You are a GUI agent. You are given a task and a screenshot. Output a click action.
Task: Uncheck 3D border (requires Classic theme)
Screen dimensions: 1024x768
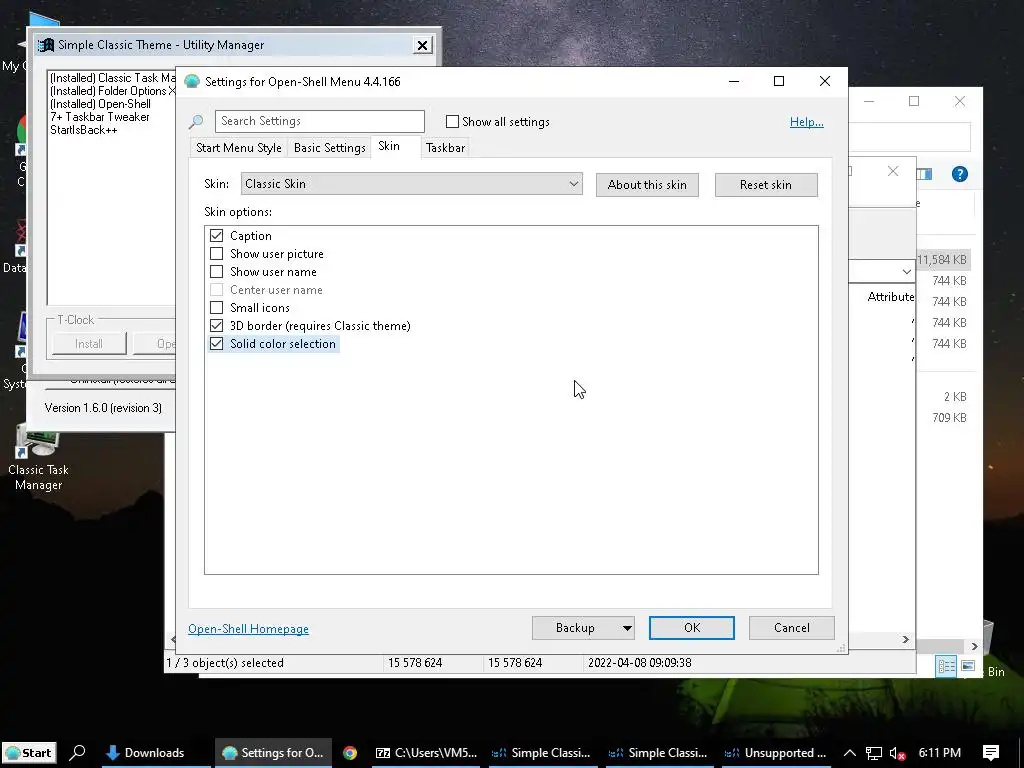pos(216,325)
